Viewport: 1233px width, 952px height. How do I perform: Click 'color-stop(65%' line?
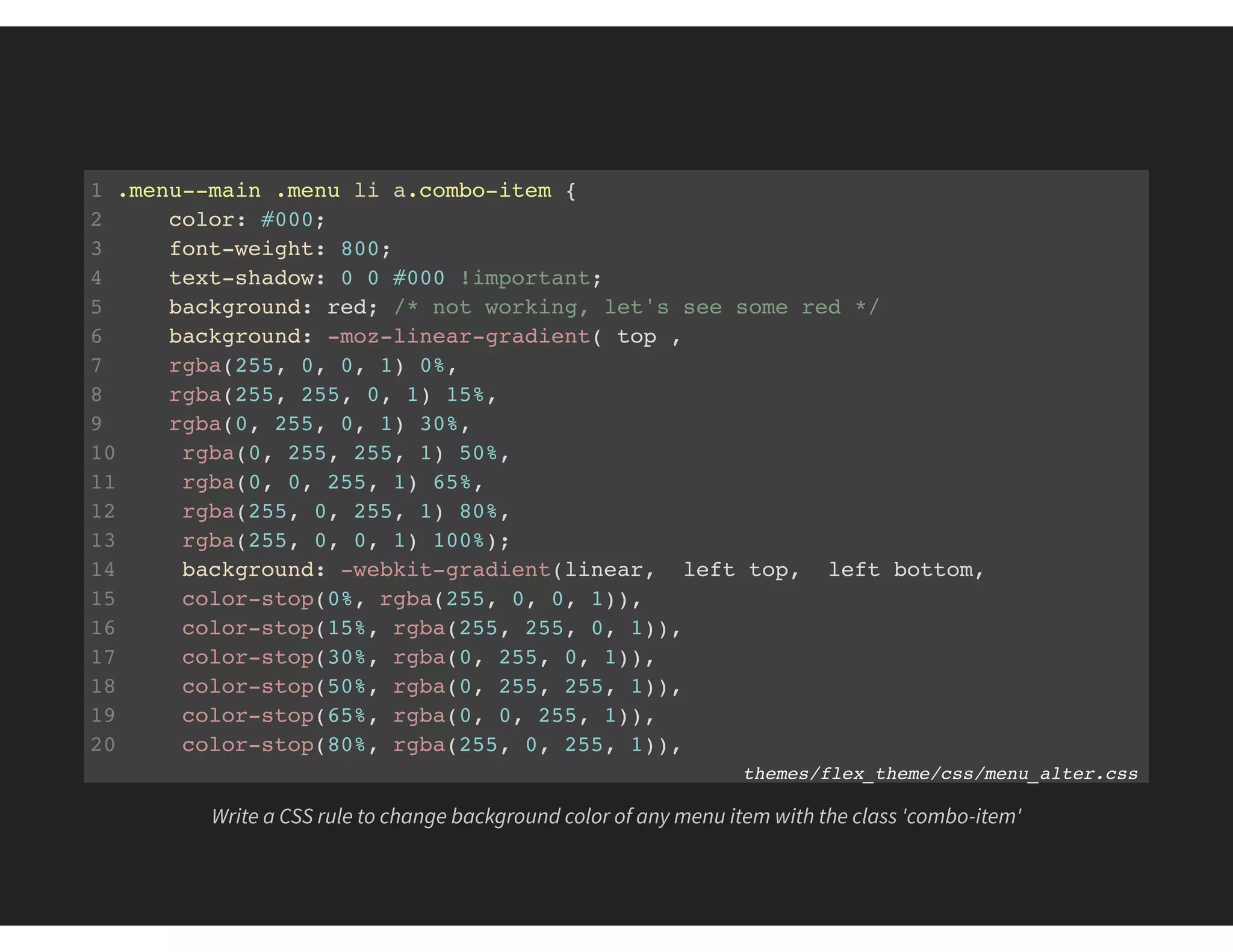pos(418,716)
